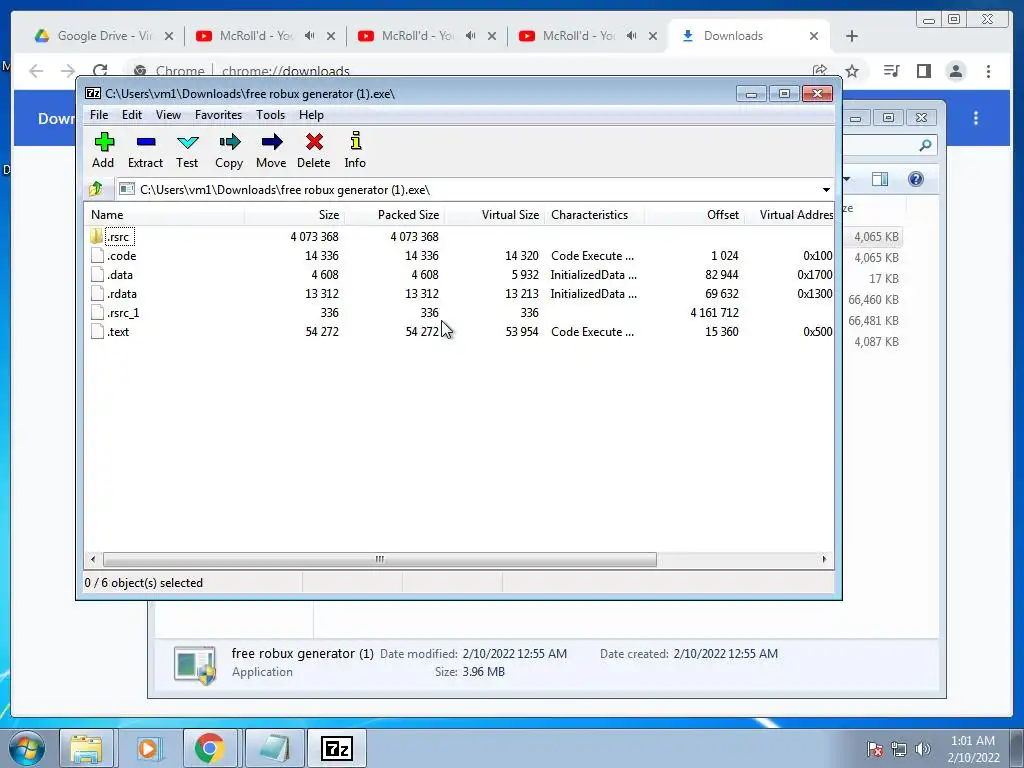Click the Extract toolbar icon
This screenshot has height=768, width=1024.
tap(146, 142)
